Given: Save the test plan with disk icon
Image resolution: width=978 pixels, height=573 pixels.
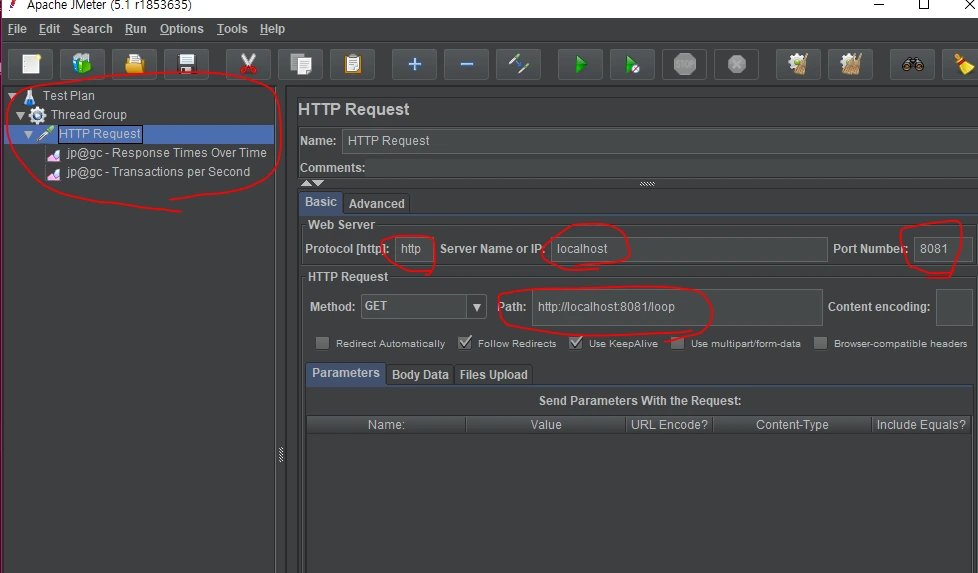Looking at the screenshot, I should click(x=186, y=64).
